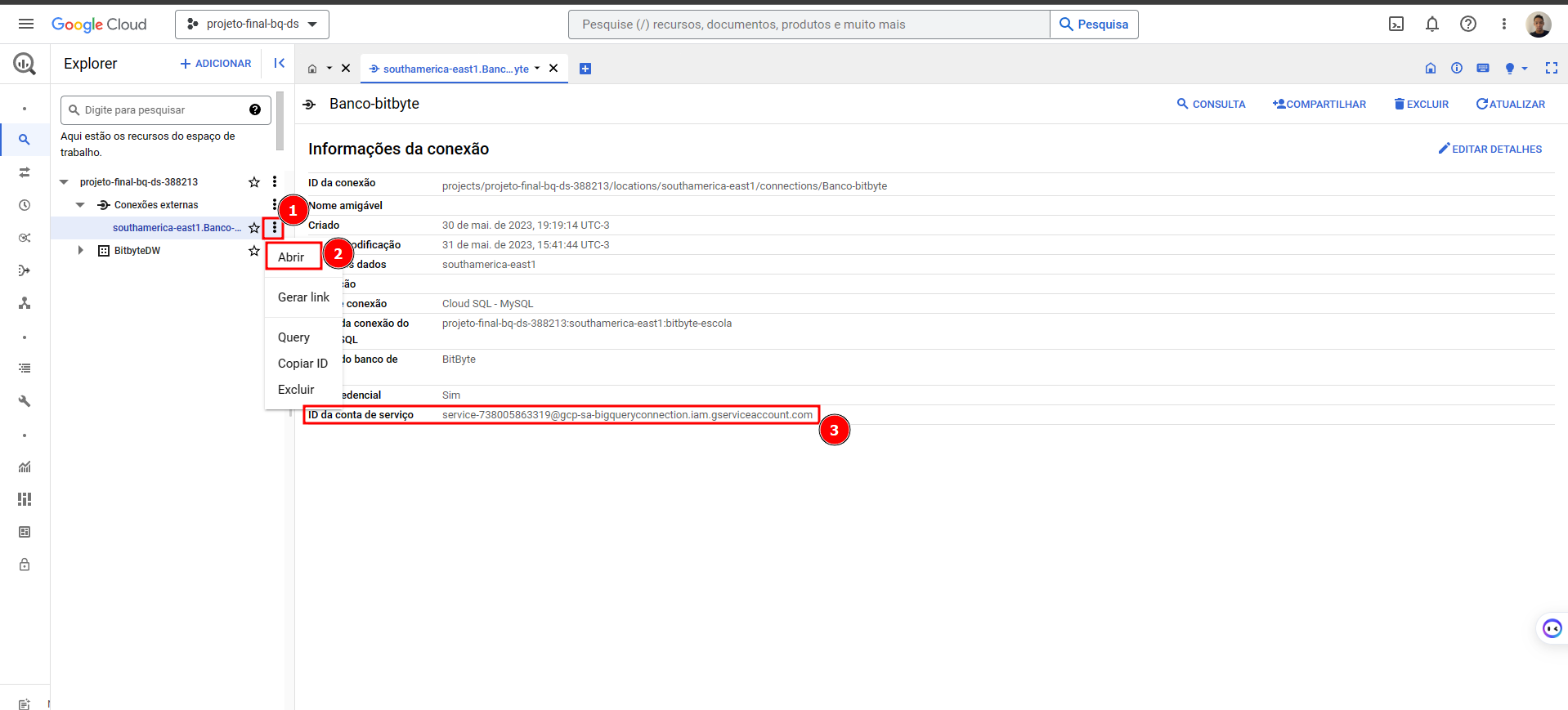Open keyboard shortcuts icon in the tab bar
The image size is (1568, 710).
(1483, 68)
